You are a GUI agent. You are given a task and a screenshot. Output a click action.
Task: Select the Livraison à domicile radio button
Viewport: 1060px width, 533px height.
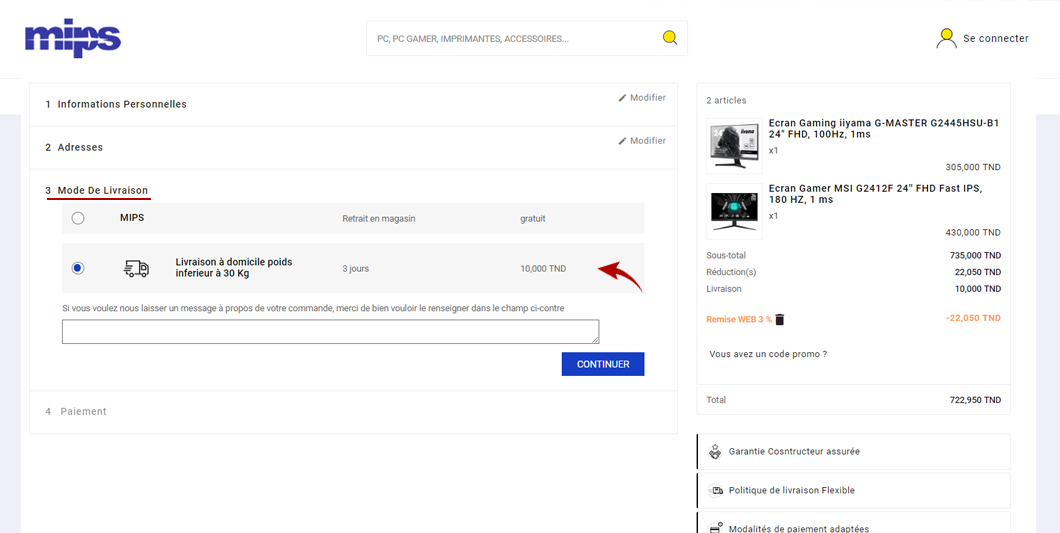(78, 269)
